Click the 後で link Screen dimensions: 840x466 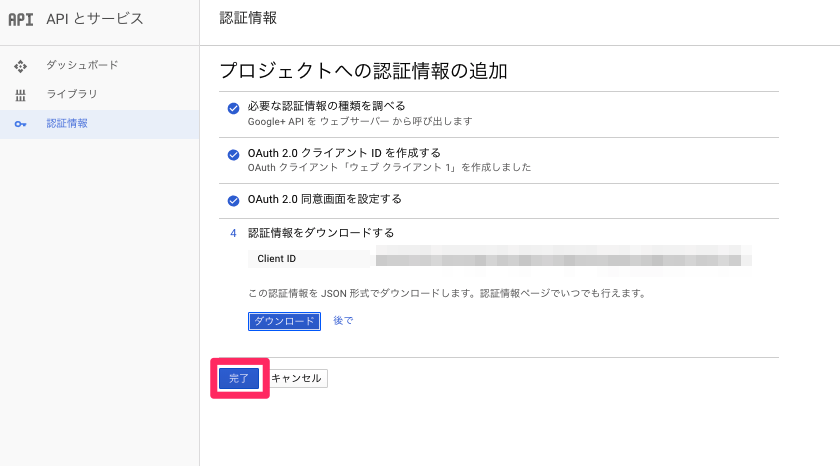click(343, 321)
